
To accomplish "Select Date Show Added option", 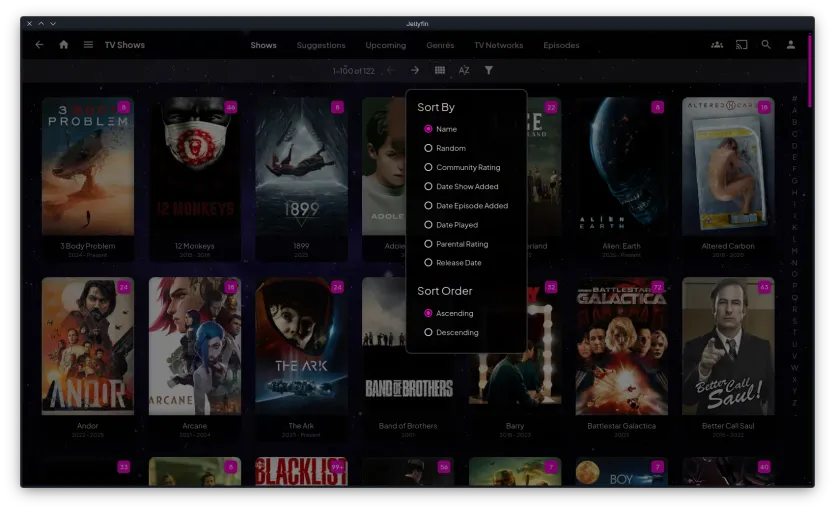I will tap(461, 186).
